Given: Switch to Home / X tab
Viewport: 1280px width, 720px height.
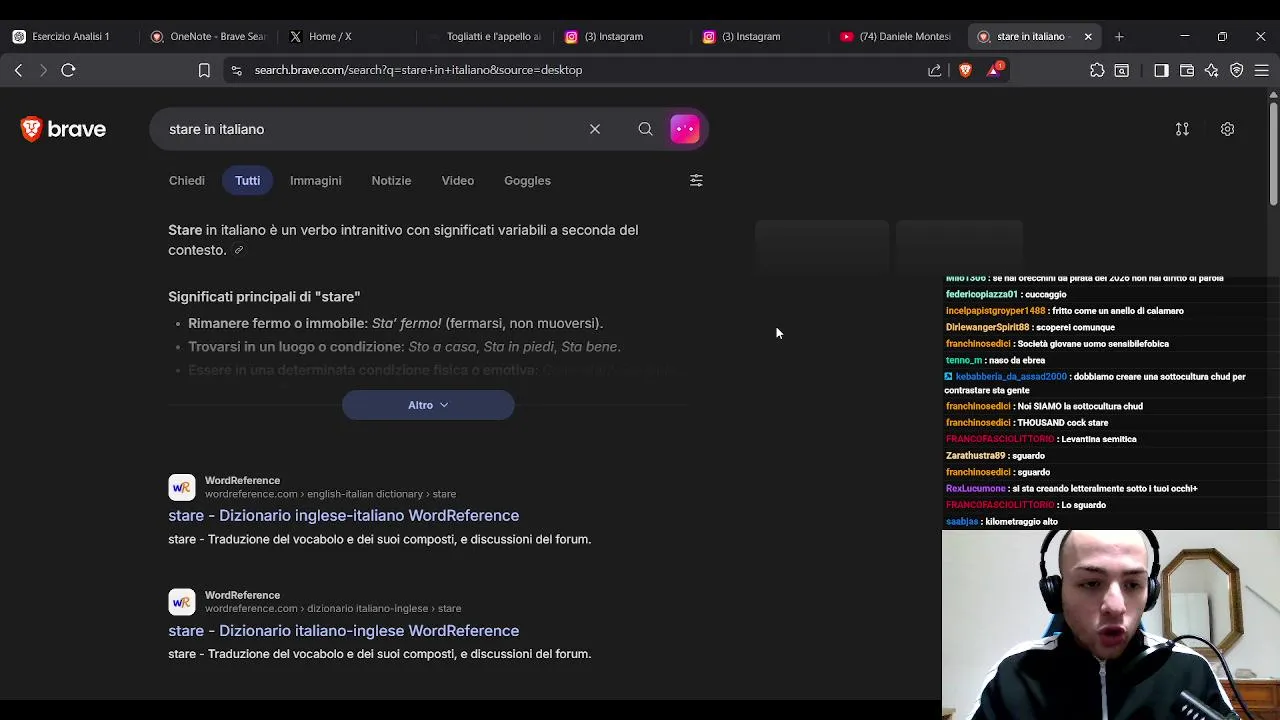Looking at the screenshot, I should point(330,36).
